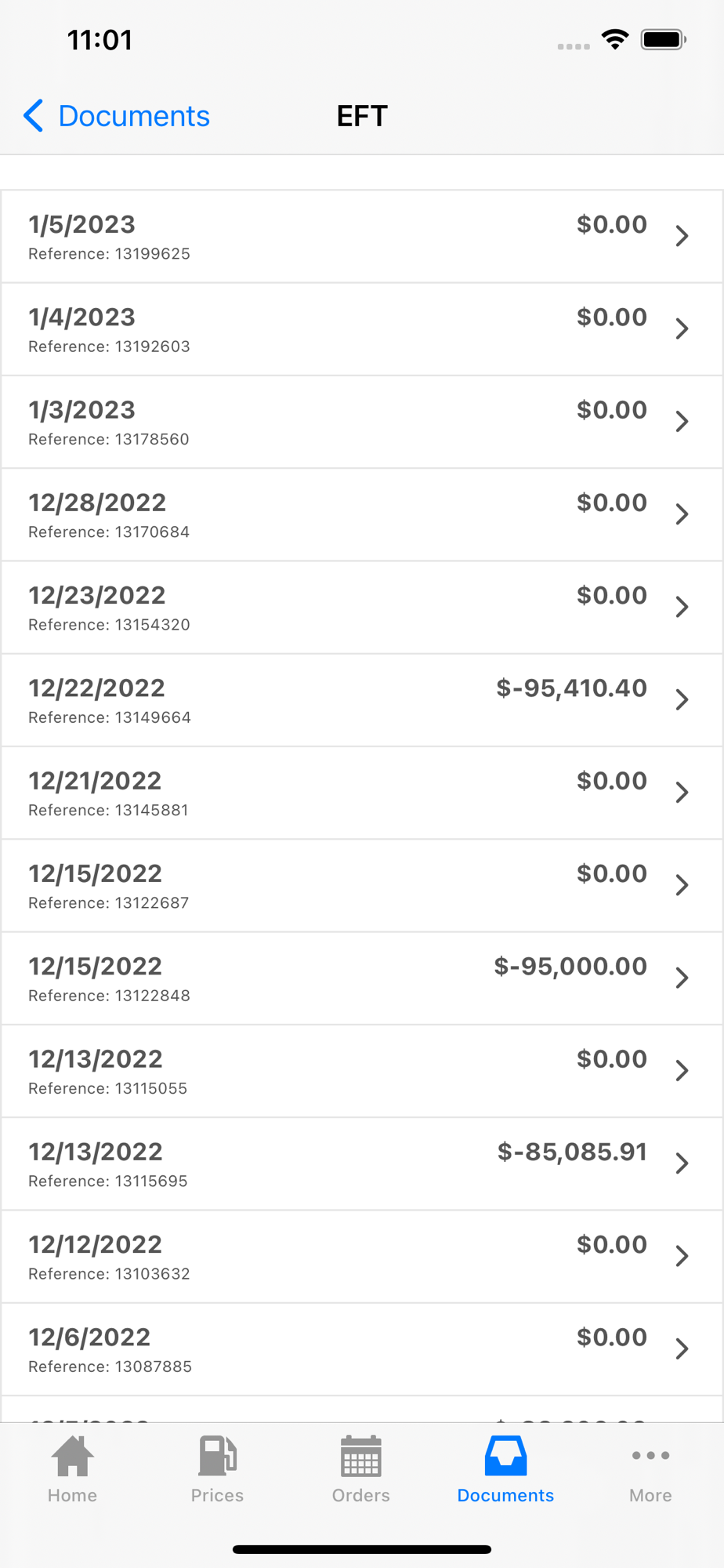
Task: Expand chevron for $-95,410.40 entry
Action: pos(682,699)
